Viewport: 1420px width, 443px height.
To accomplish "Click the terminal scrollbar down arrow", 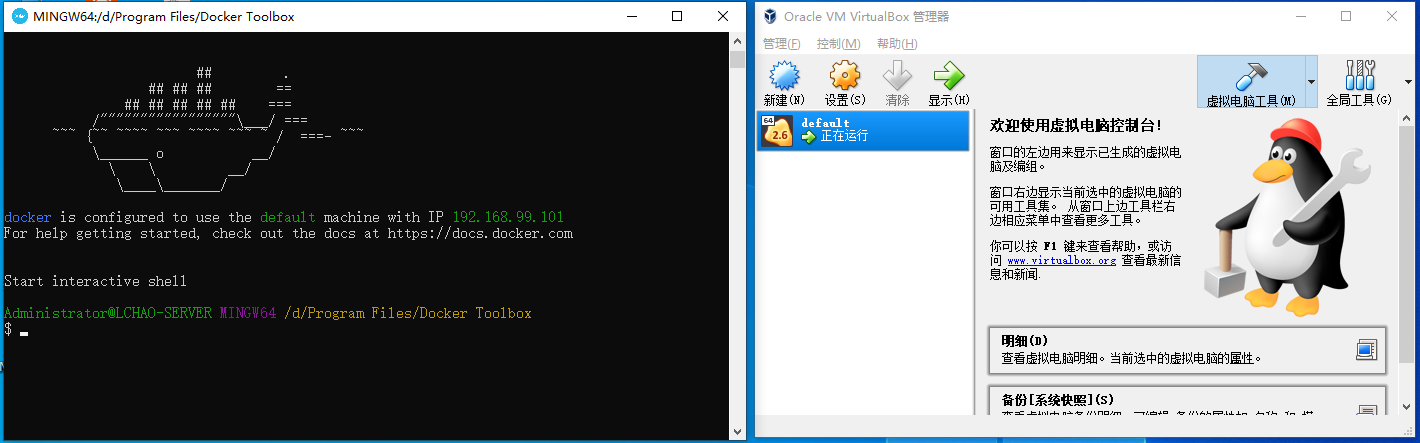I will click(x=738, y=431).
